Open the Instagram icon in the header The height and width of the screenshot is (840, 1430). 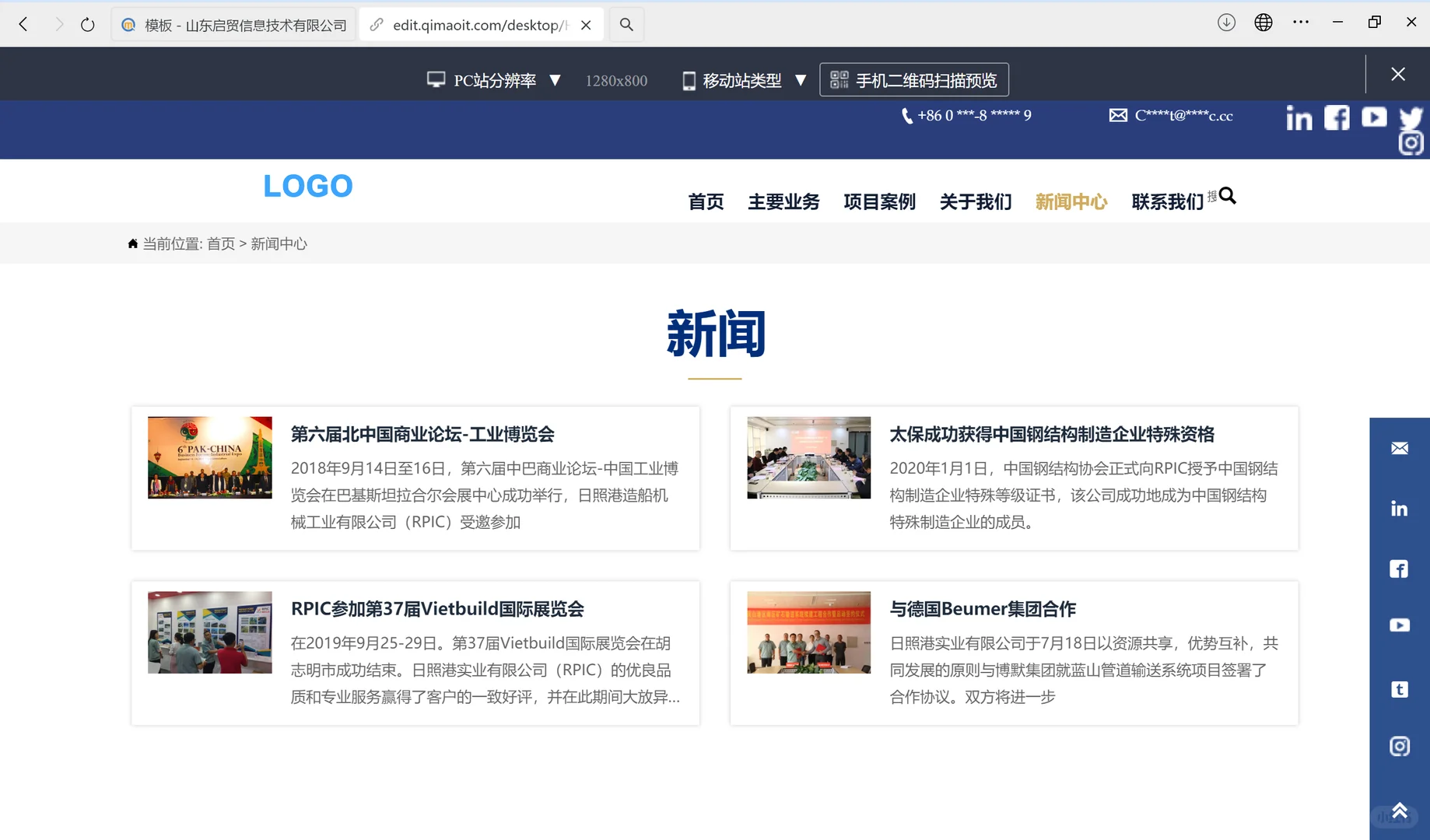(1411, 143)
